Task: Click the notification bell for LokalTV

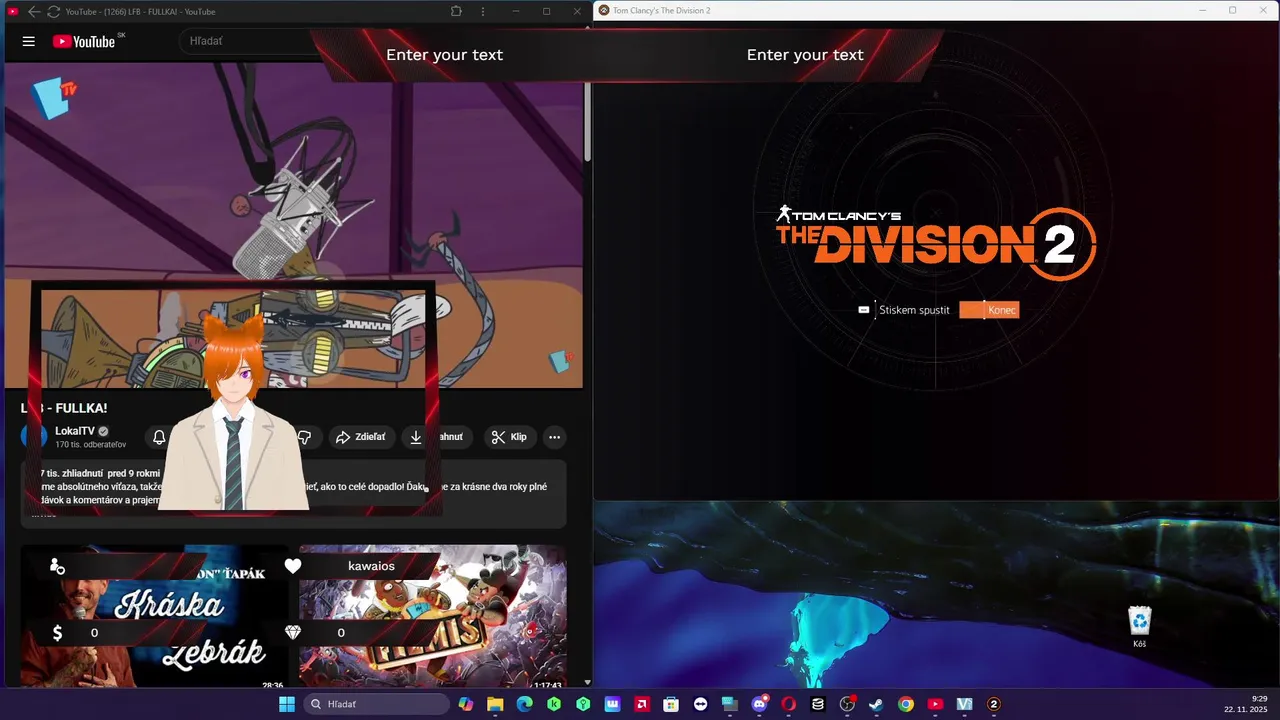Action: [x=159, y=437]
